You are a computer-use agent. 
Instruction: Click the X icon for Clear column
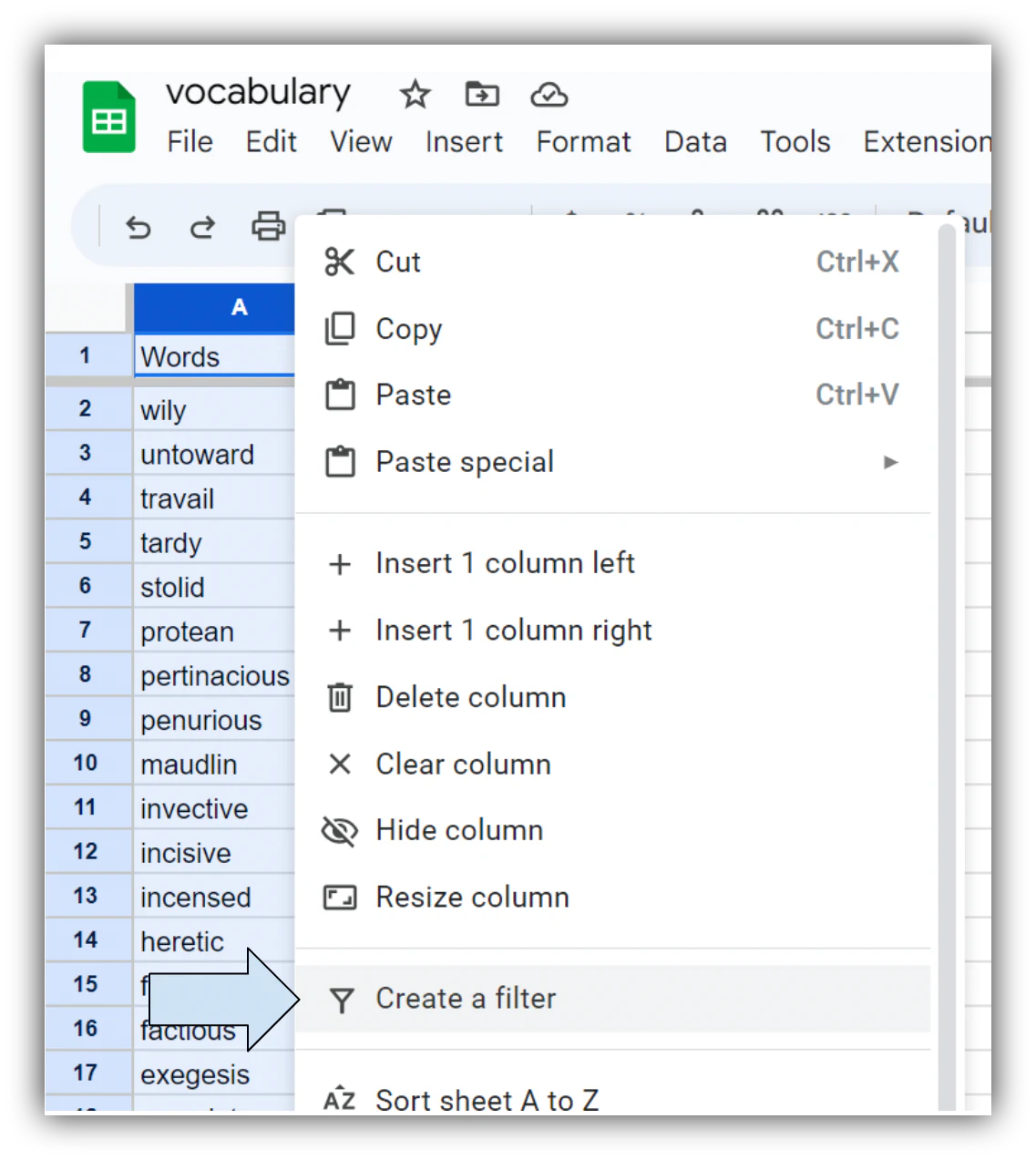(340, 764)
